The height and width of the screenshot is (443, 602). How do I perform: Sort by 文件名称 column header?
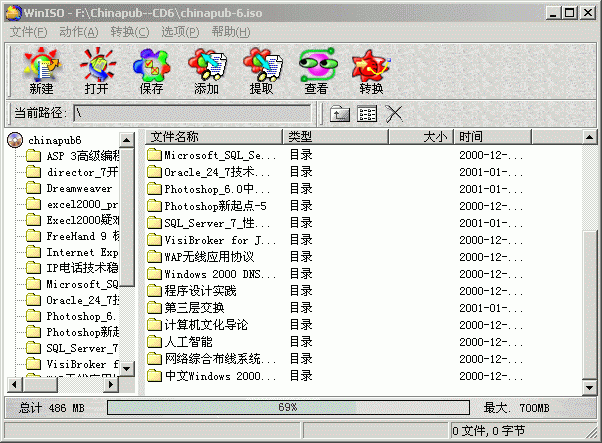[x=214, y=137]
